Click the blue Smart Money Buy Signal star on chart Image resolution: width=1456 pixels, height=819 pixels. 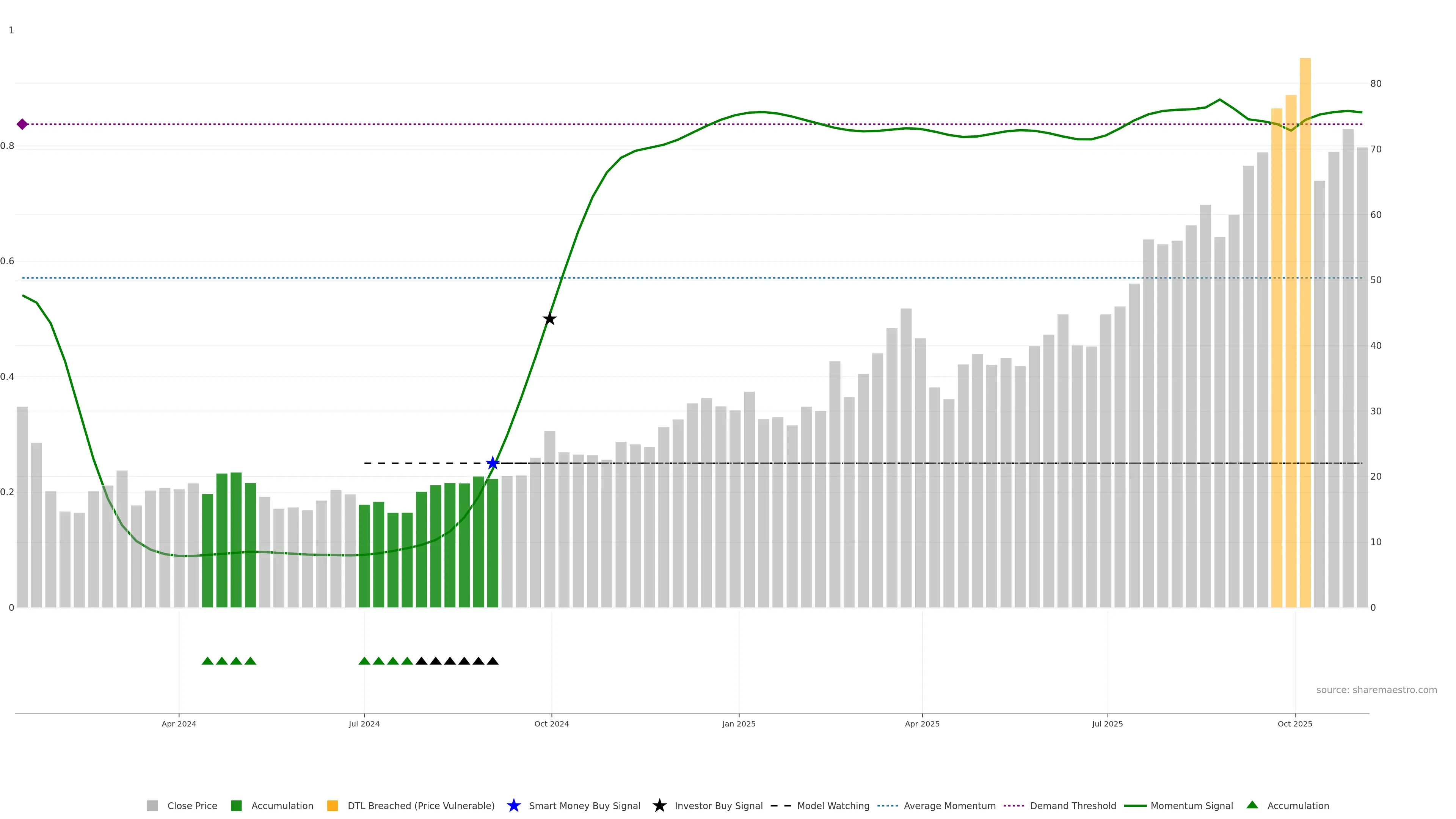click(x=493, y=463)
